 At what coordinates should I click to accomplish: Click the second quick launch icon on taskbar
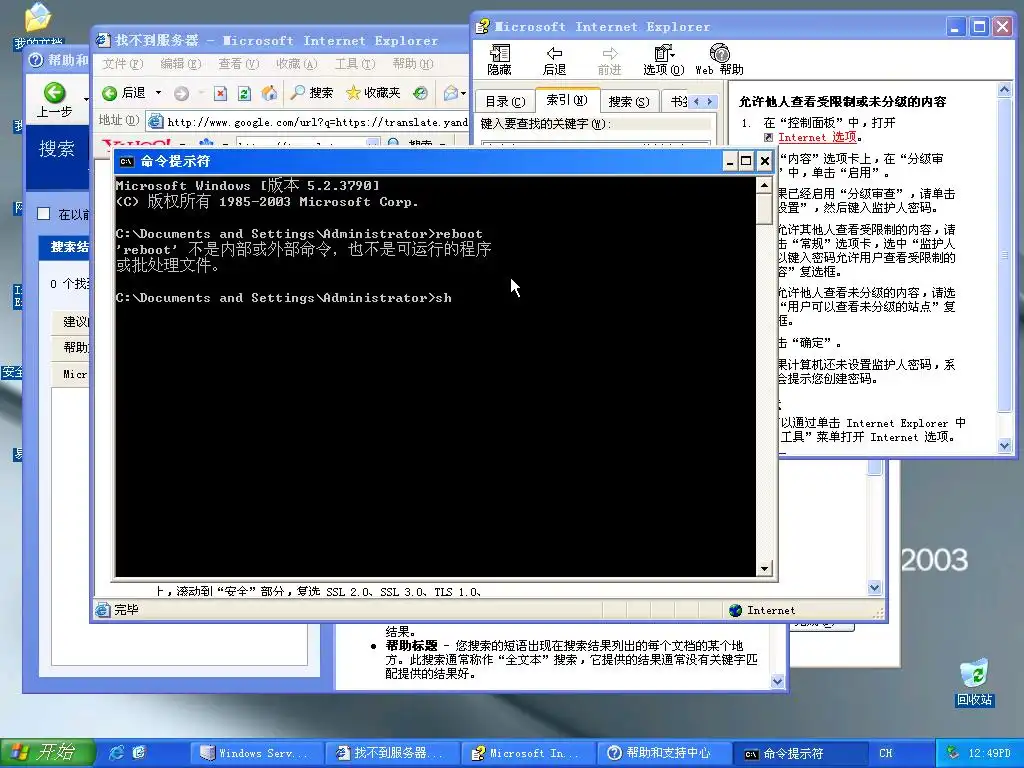(x=139, y=753)
